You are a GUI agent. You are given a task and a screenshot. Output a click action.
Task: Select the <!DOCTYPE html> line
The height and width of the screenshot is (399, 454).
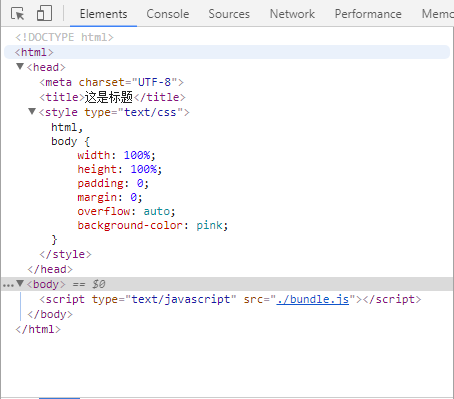[x=64, y=37]
